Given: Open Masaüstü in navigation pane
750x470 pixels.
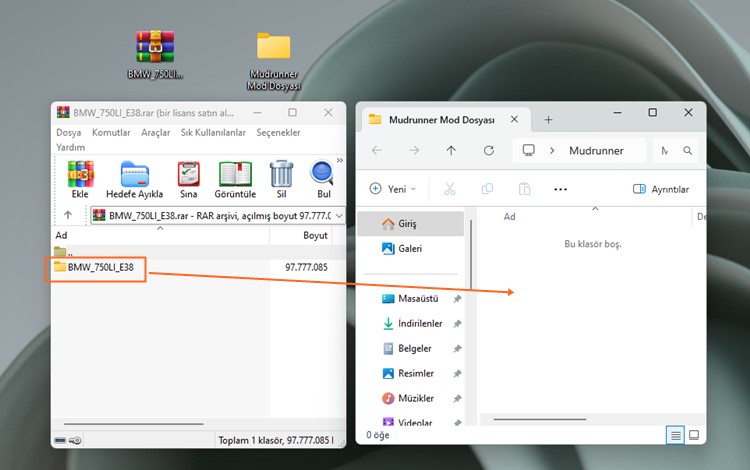Looking at the screenshot, I should (410, 299).
